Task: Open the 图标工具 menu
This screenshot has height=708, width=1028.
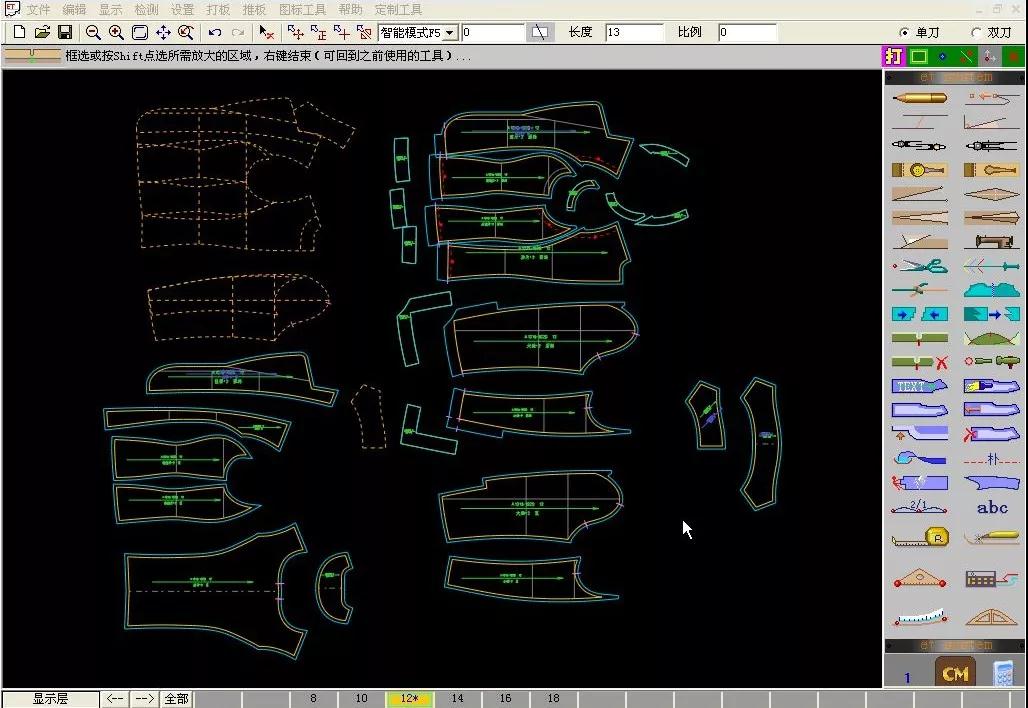Action: tap(302, 9)
